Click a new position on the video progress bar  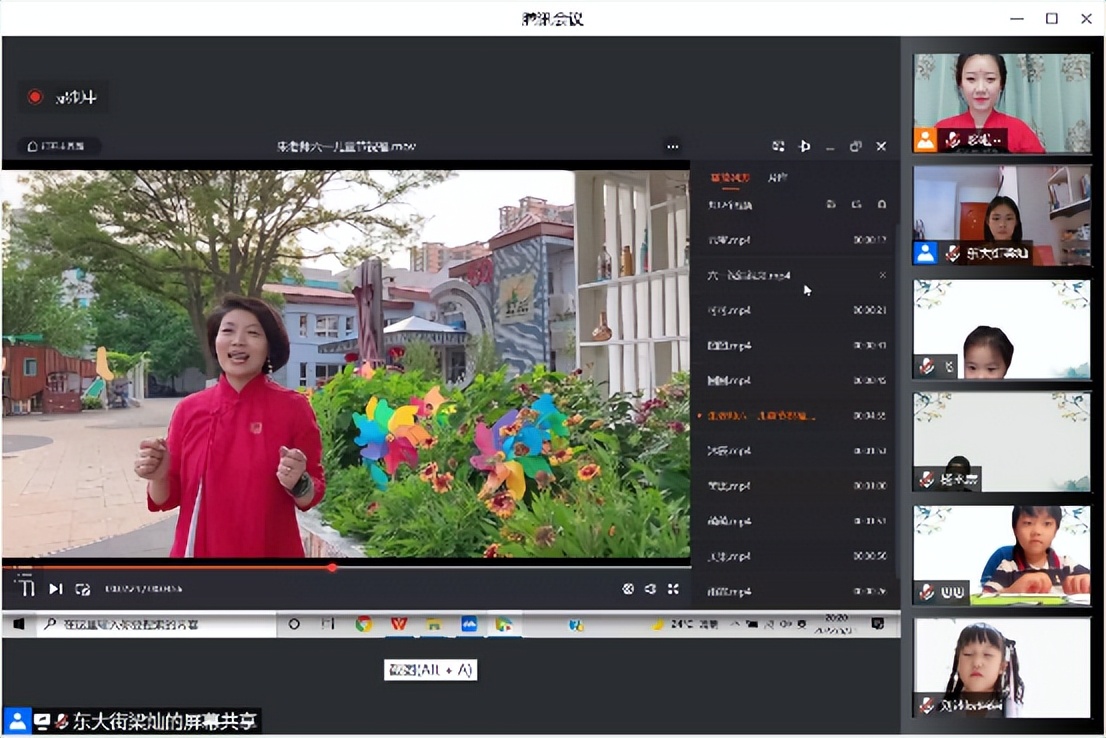click(x=450, y=568)
